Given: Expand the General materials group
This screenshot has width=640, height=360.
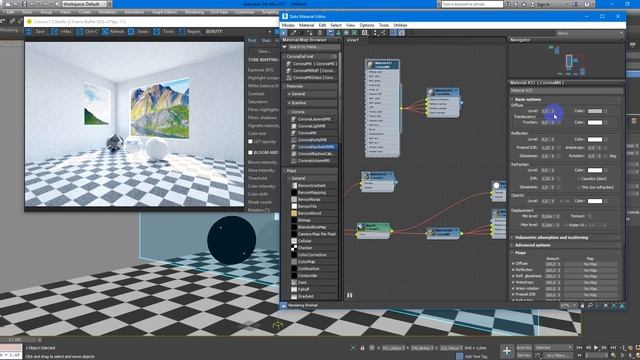Looking at the screenshot, I should [x=313, y=94].
